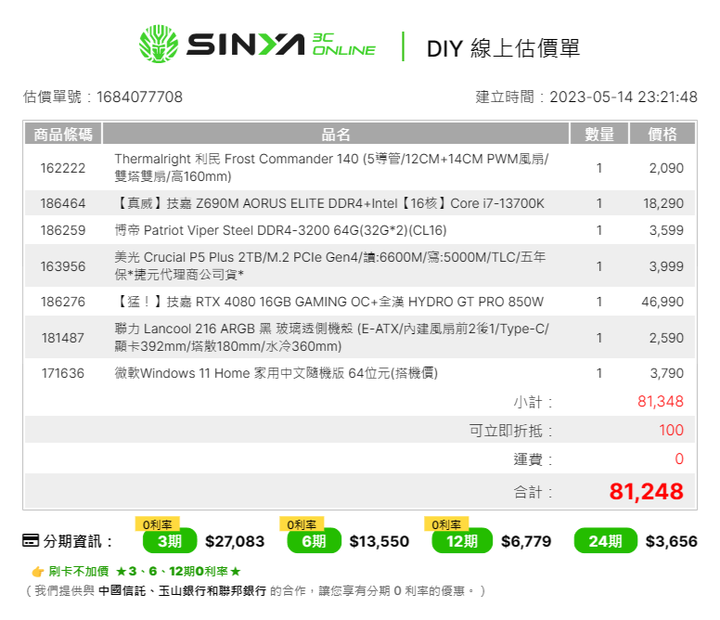
Task: Click the price 3,790
Action: tap(667, 373)
